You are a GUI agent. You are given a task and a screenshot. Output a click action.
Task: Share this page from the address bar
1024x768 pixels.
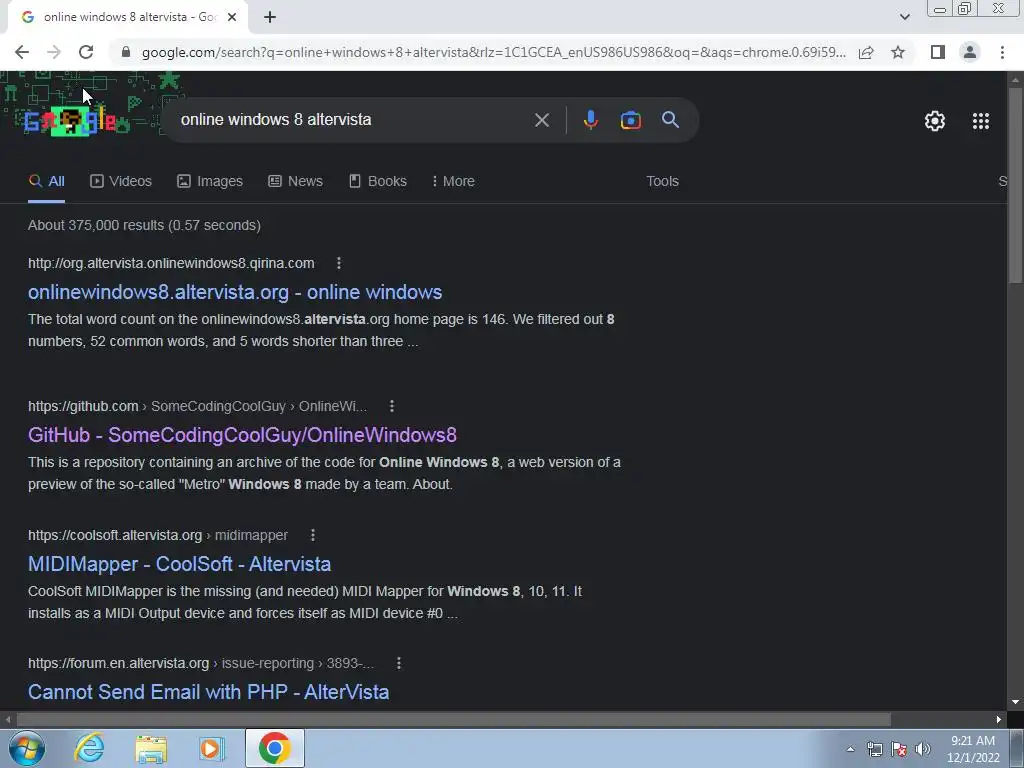tap(866, 52)
